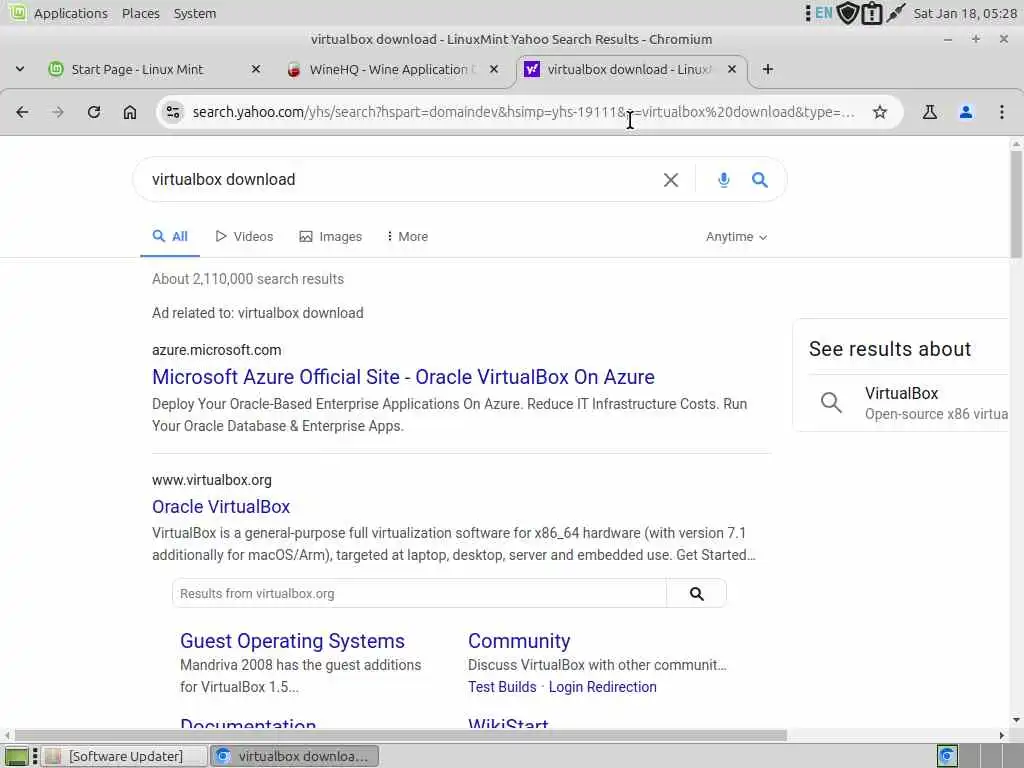The width and height of the screenshot is (1024, 768).
Task: Close the virtualbox download tab
Action: tap(732, 69)
